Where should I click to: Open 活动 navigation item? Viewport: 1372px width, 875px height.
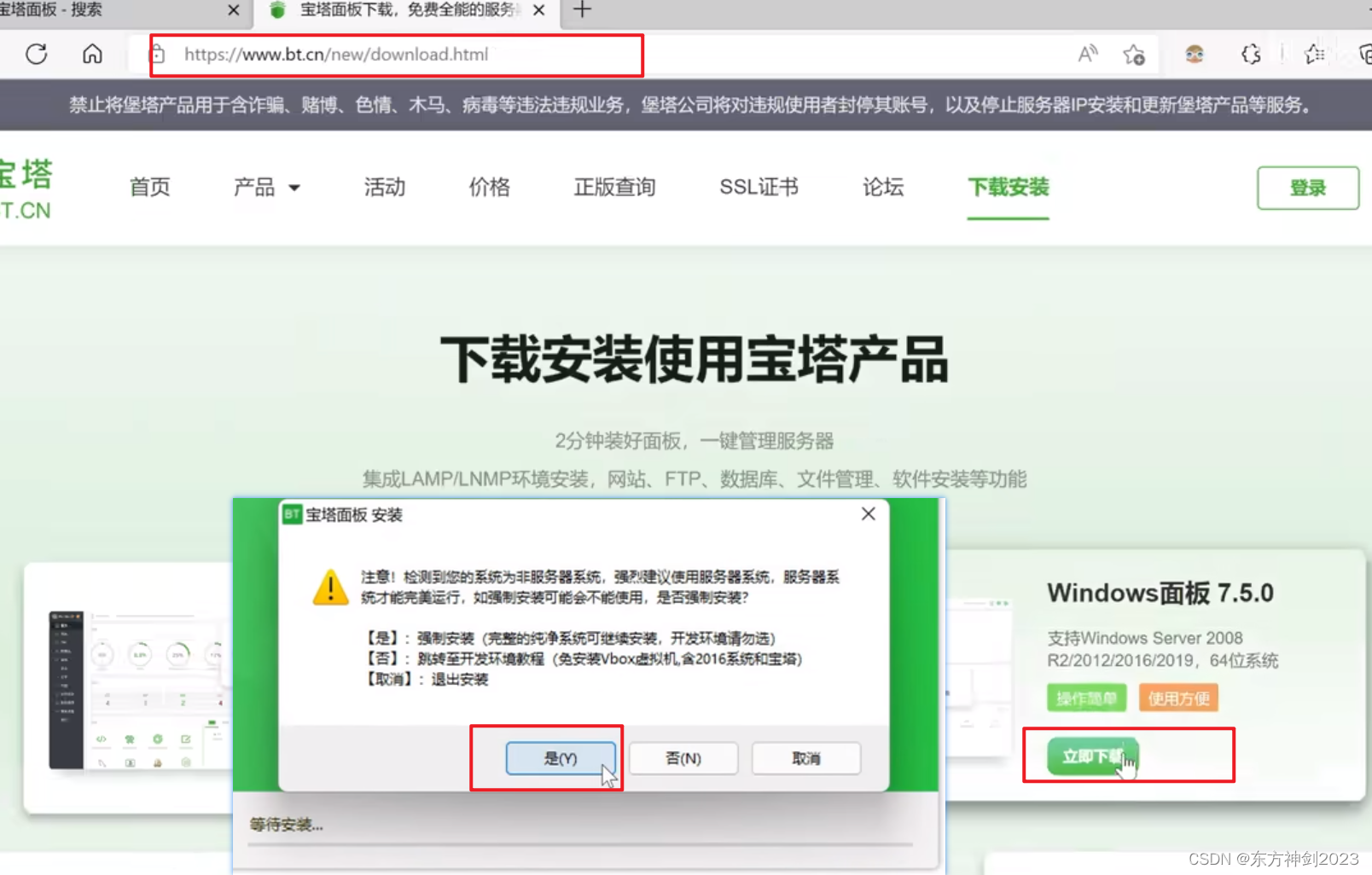[385, 187]
